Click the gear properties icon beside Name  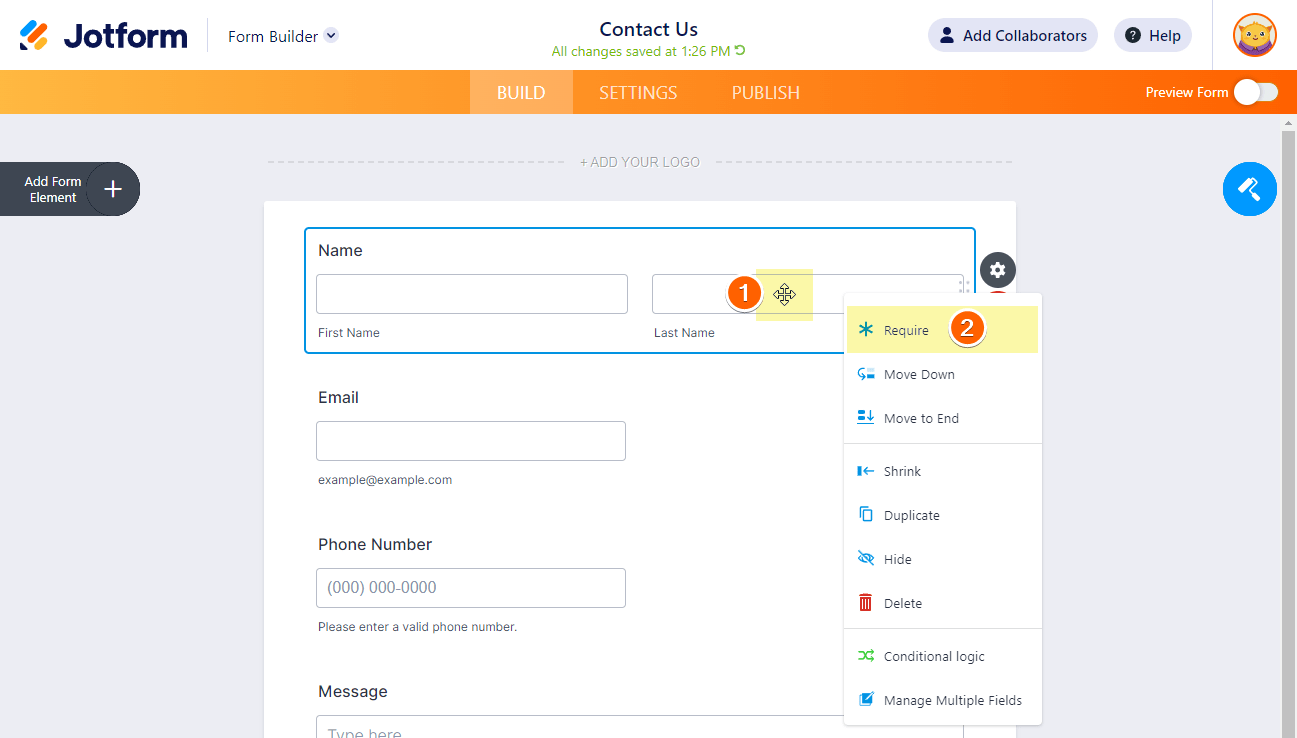pyautogui.click(x=997, y=269)
